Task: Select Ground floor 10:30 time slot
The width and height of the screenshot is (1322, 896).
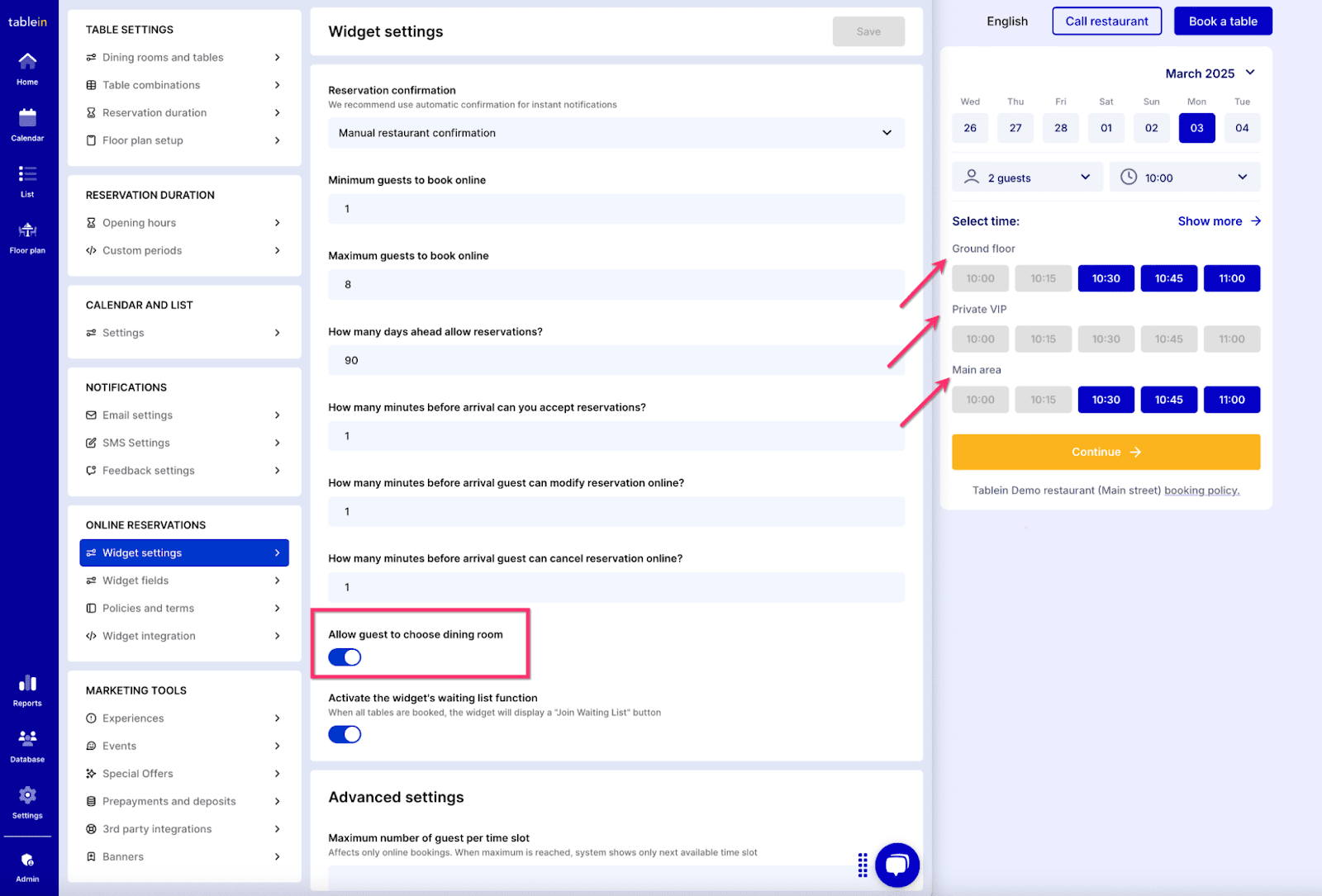Action: pos(1106,278)
